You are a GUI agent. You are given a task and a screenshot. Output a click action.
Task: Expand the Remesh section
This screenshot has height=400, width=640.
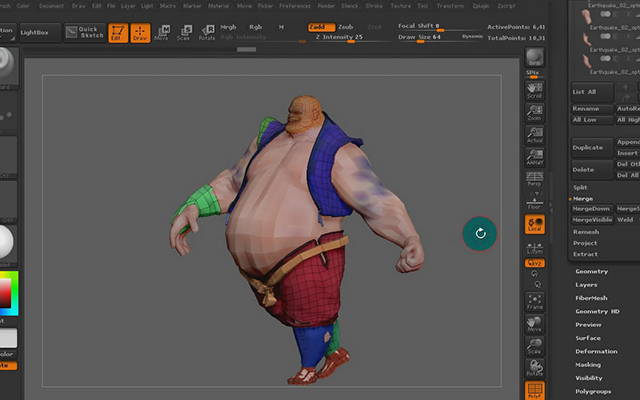(x=586, y=232)
